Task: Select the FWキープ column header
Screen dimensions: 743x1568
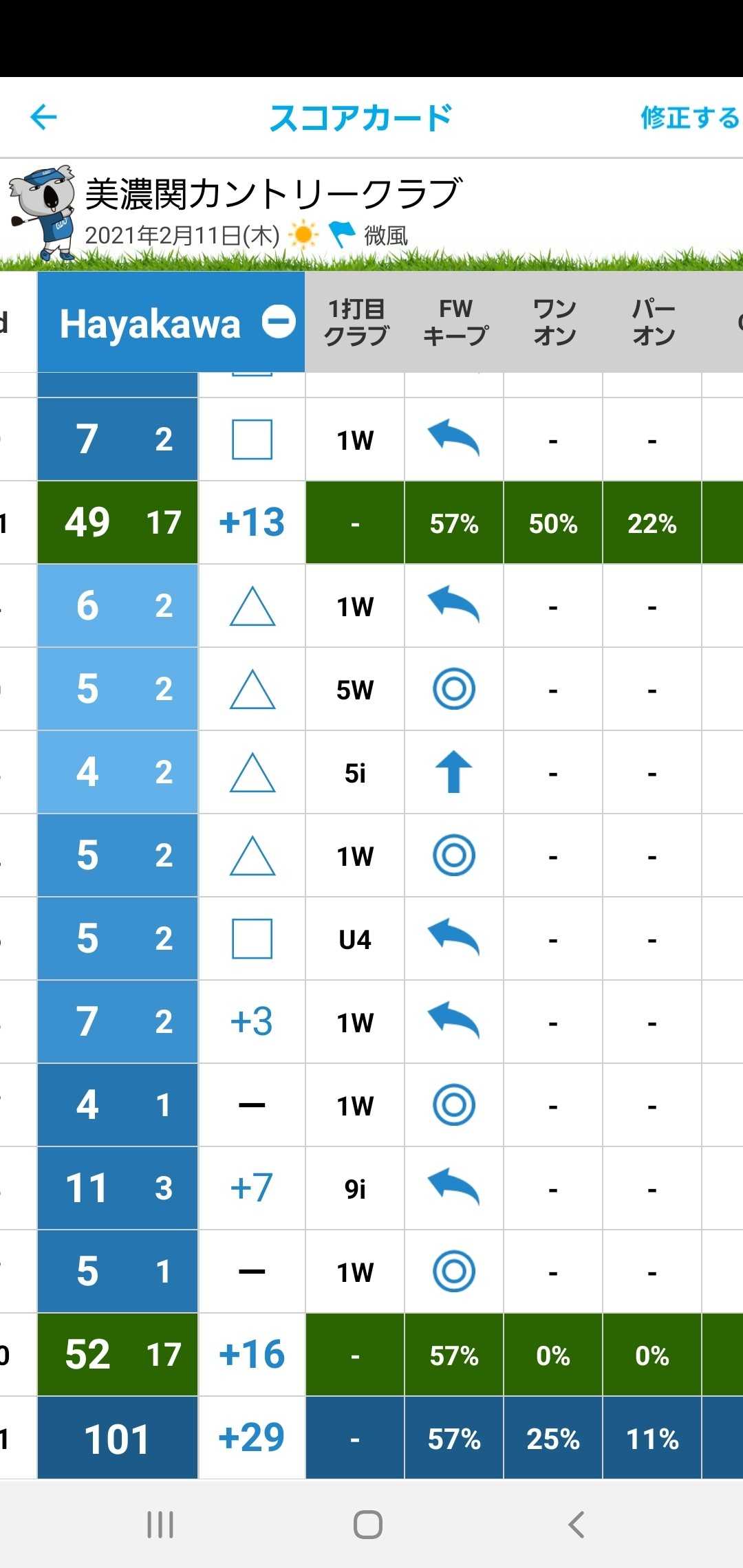Action: (455, 322)
